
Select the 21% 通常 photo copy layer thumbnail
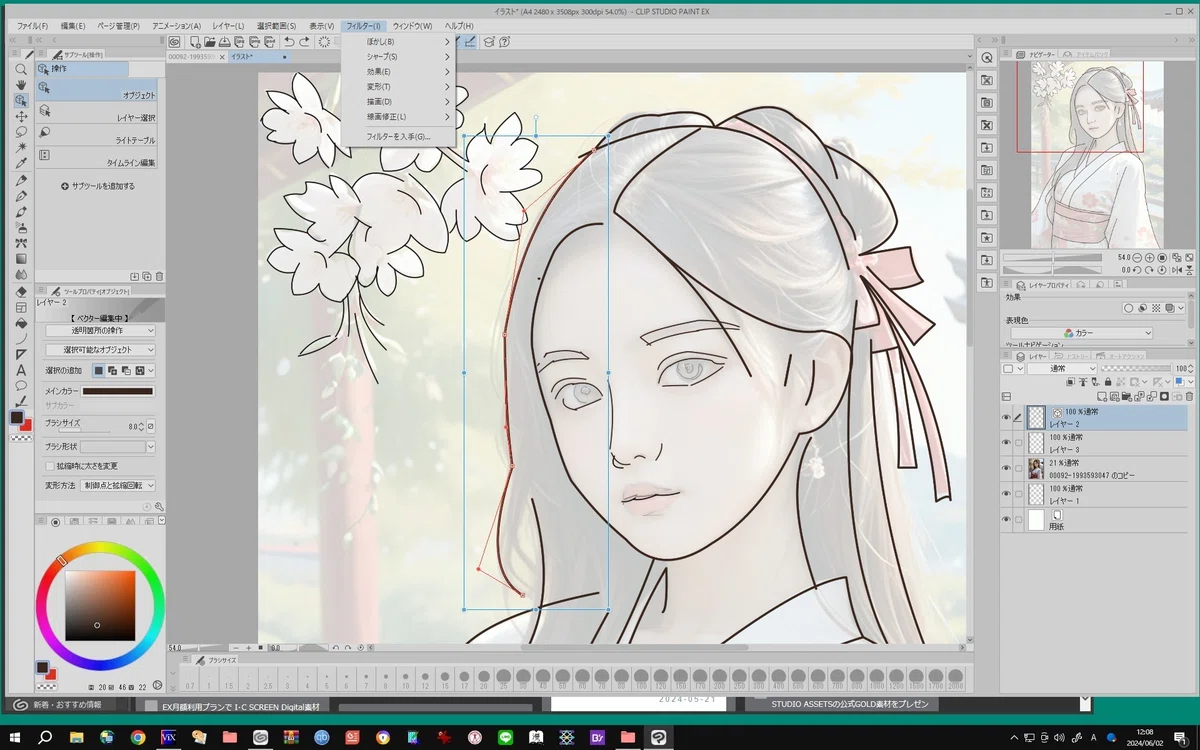(1036, 469)
